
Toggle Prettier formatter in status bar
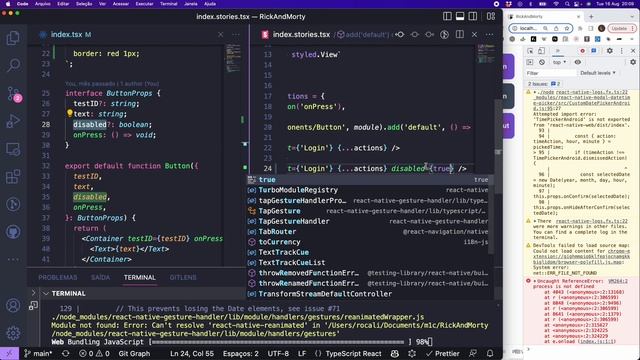tap(442, 353)
